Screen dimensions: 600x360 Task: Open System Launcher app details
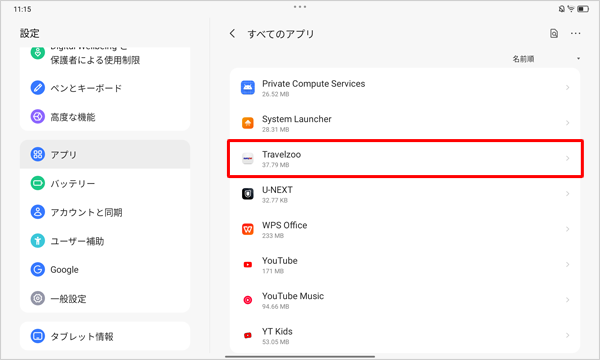pos(405,123)
